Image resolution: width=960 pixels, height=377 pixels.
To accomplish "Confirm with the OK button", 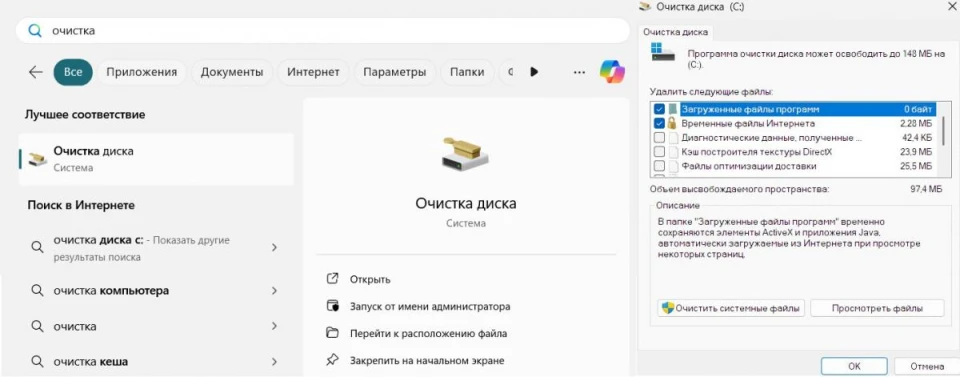I will click(854, 367).
